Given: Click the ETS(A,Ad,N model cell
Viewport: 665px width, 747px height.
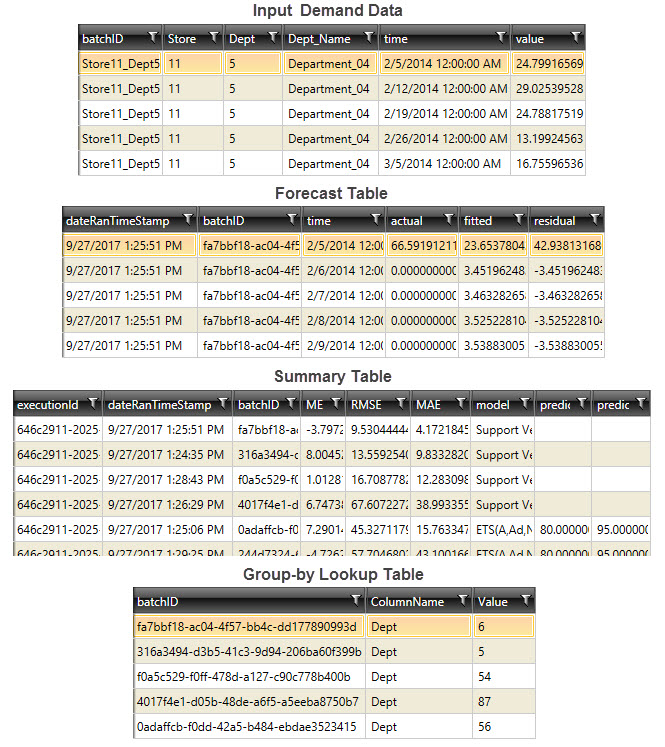Looking at the screenshot, I should 504,529.
